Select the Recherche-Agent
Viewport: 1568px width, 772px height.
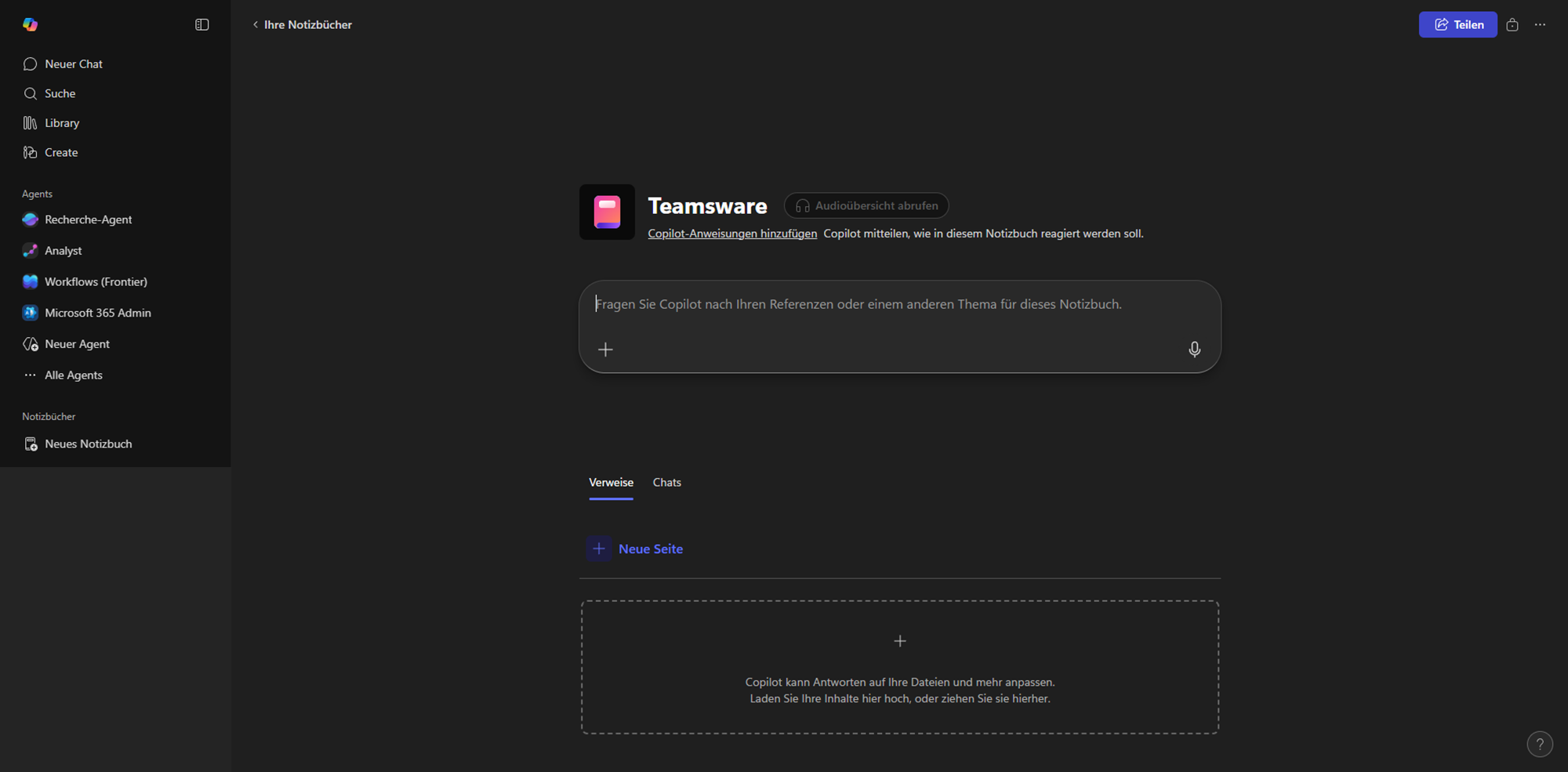click(88, 219)
